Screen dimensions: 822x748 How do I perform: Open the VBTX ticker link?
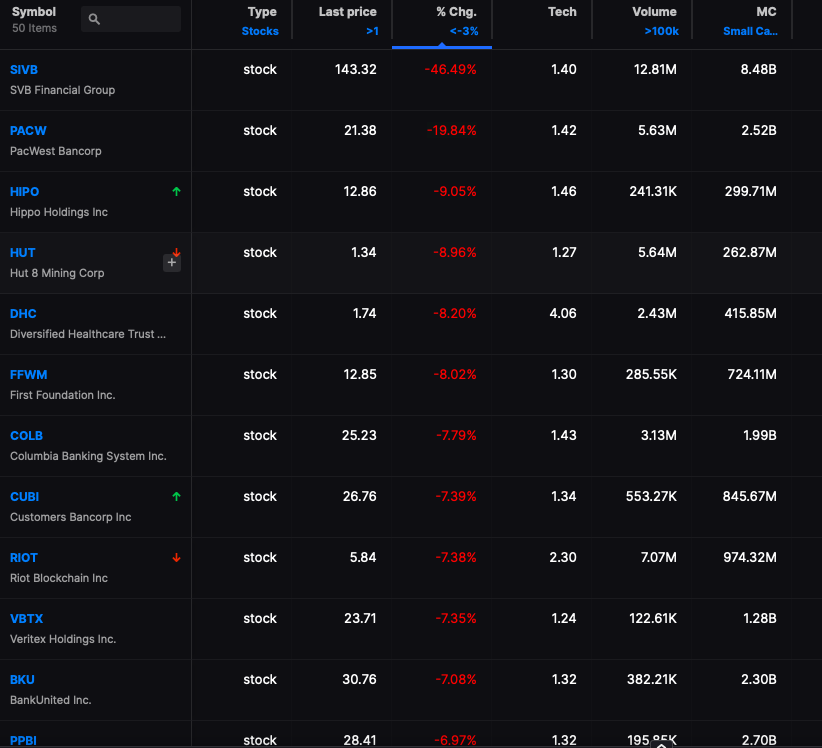[x=26, y=619]
